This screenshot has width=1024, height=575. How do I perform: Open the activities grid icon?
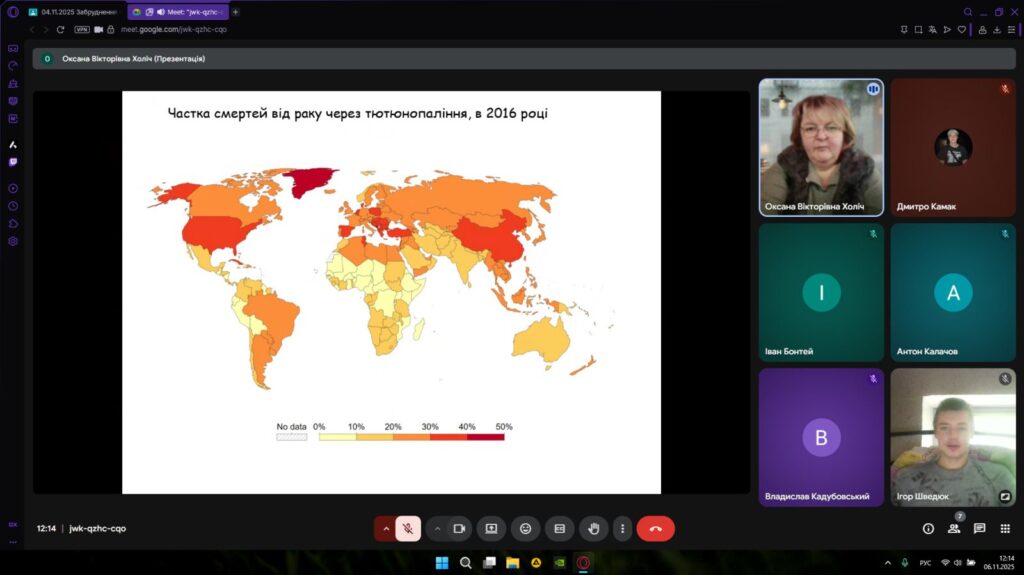pyautogui.click(x=1005, y=528)
